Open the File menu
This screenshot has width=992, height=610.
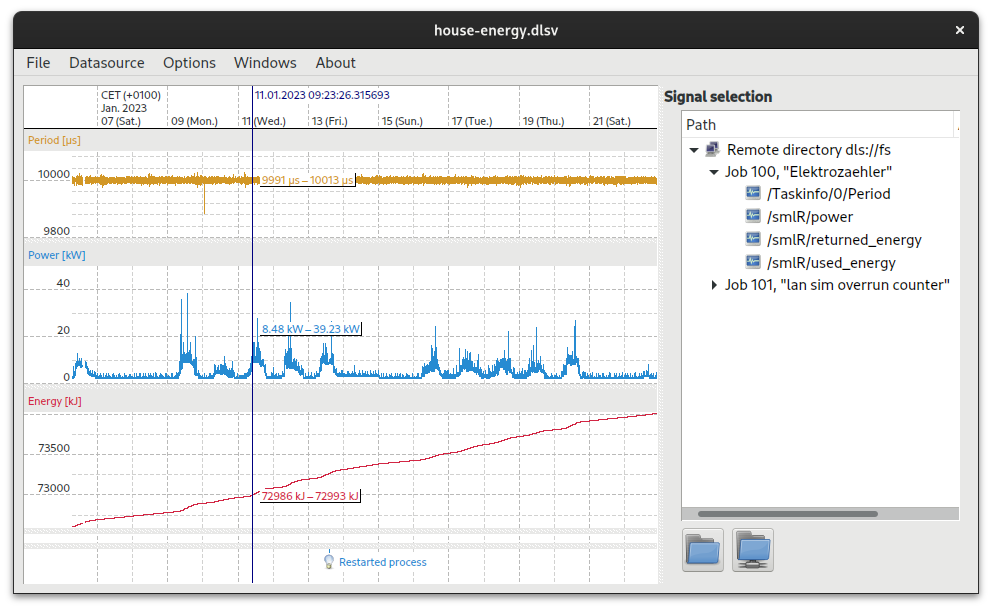pos(38,62)
